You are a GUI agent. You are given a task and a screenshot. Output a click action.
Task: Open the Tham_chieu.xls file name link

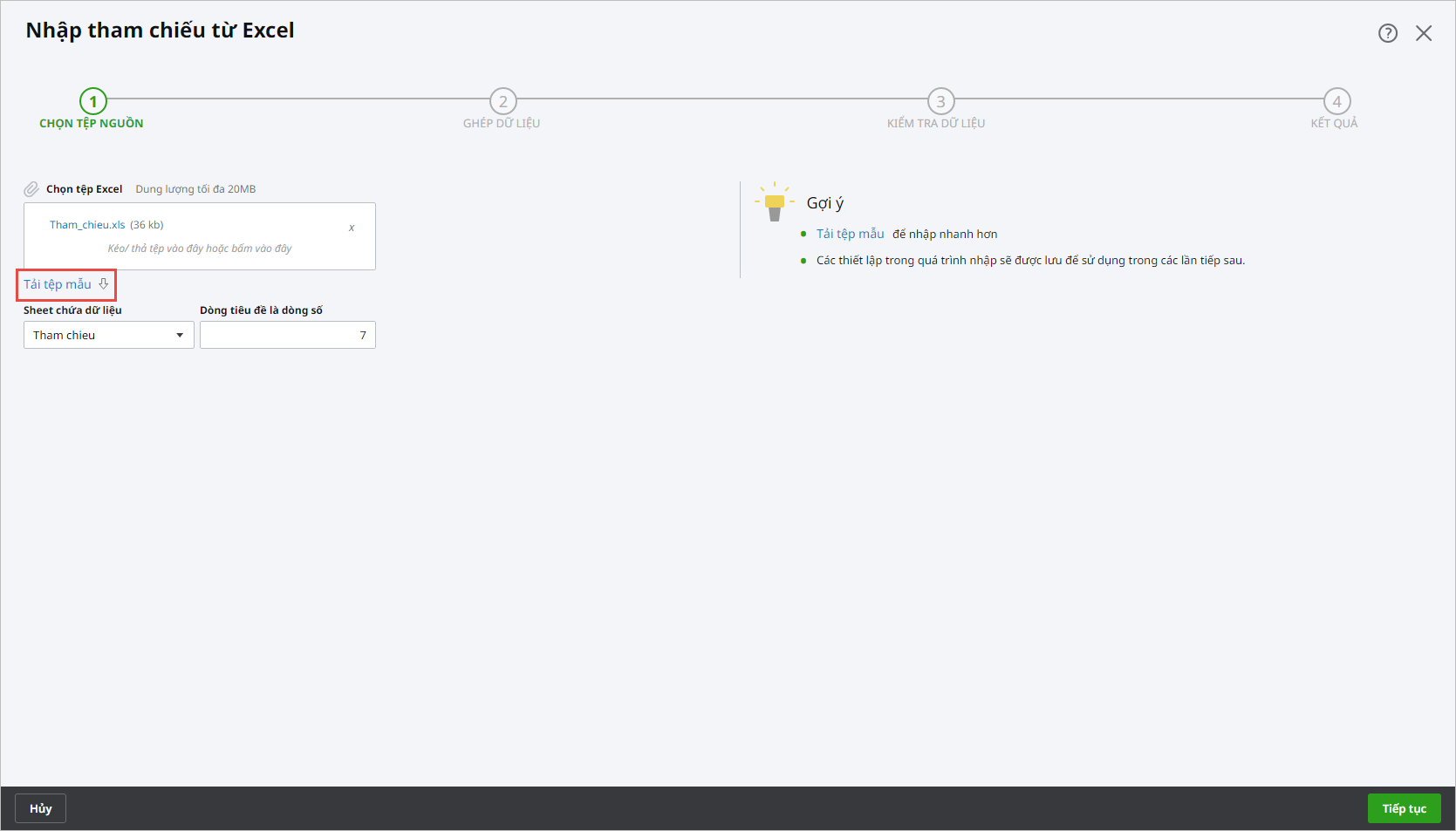tap(87, 225)
